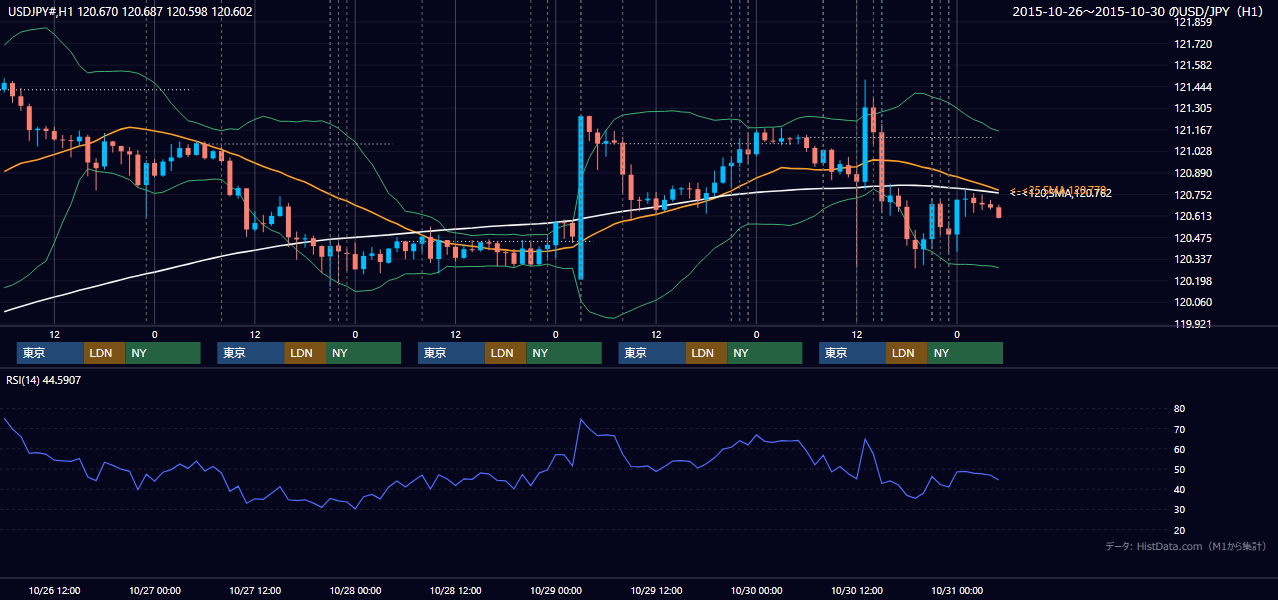Click the 121.028 price axis label
The width and height of the screenshot is (1278, 600).
[x=1193, y=151]
